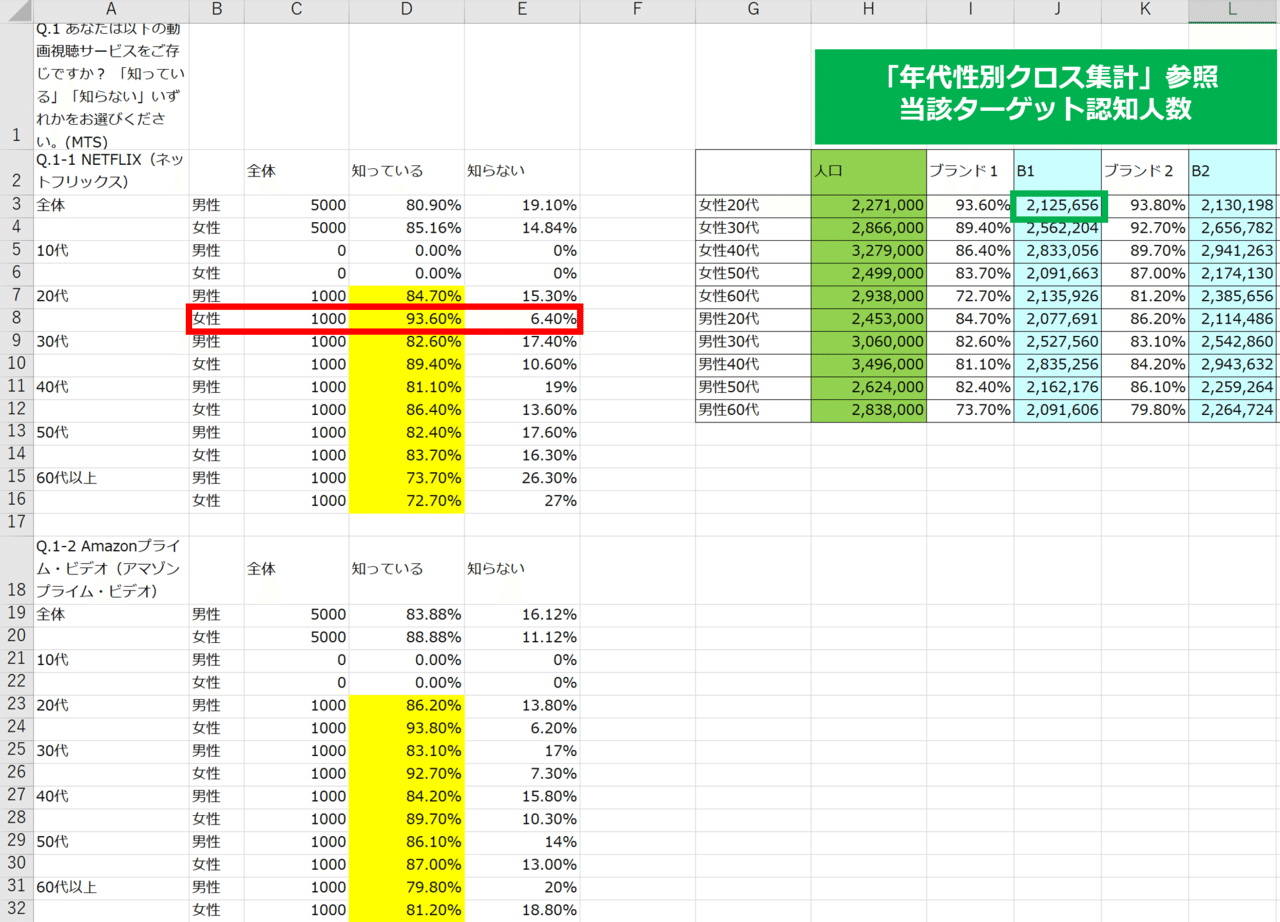Select column F header

pyautogui.click(x=637, y=10)
